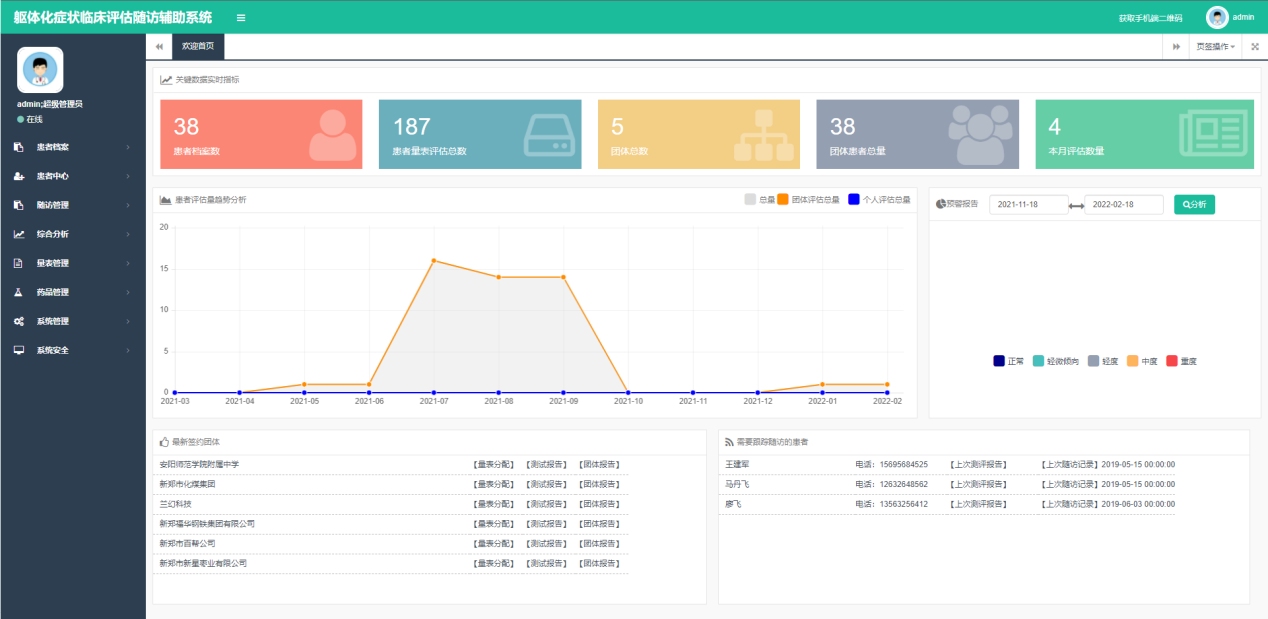Toggle 个人评估总量 legend series in chart

coord(853,200)
